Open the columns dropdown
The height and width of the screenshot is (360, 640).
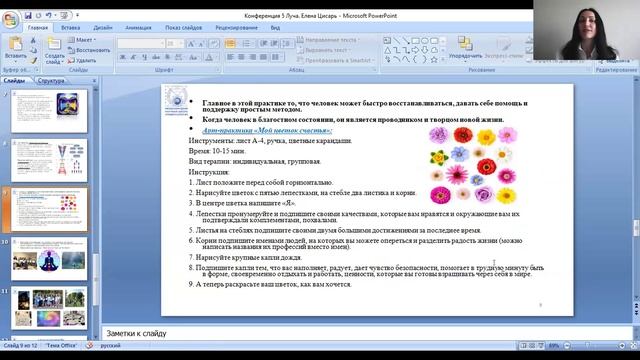[x=277, y=58]
